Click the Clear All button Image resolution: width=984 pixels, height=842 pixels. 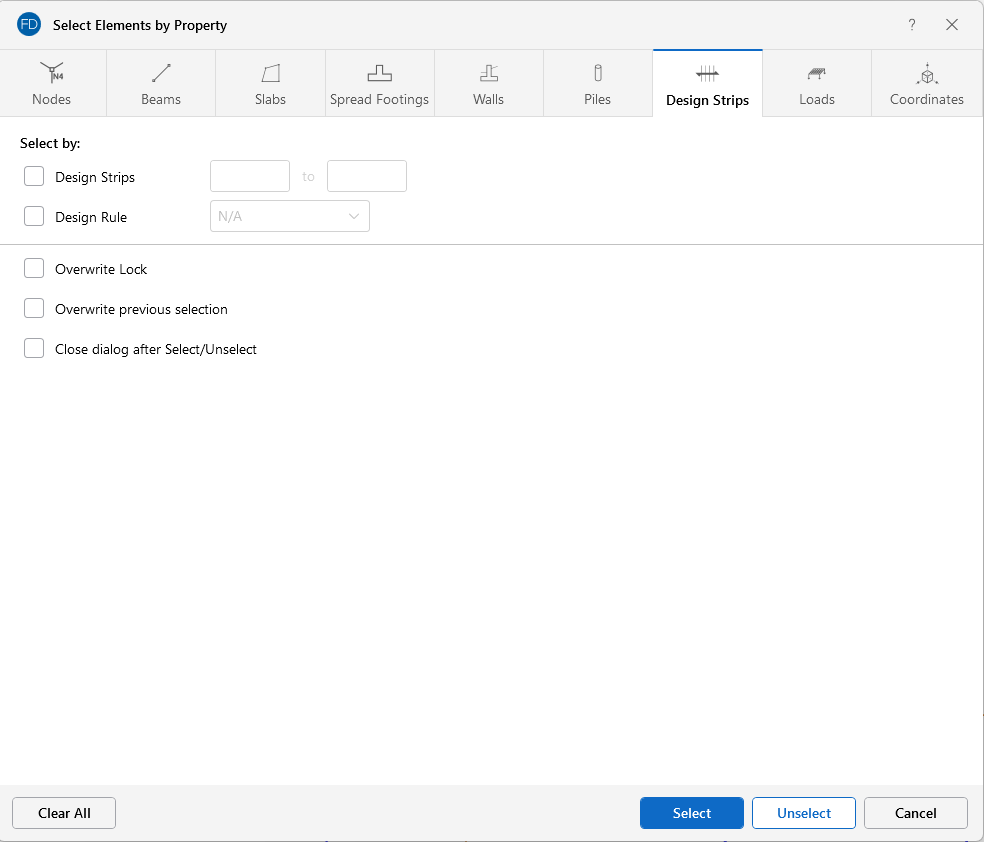64,813
